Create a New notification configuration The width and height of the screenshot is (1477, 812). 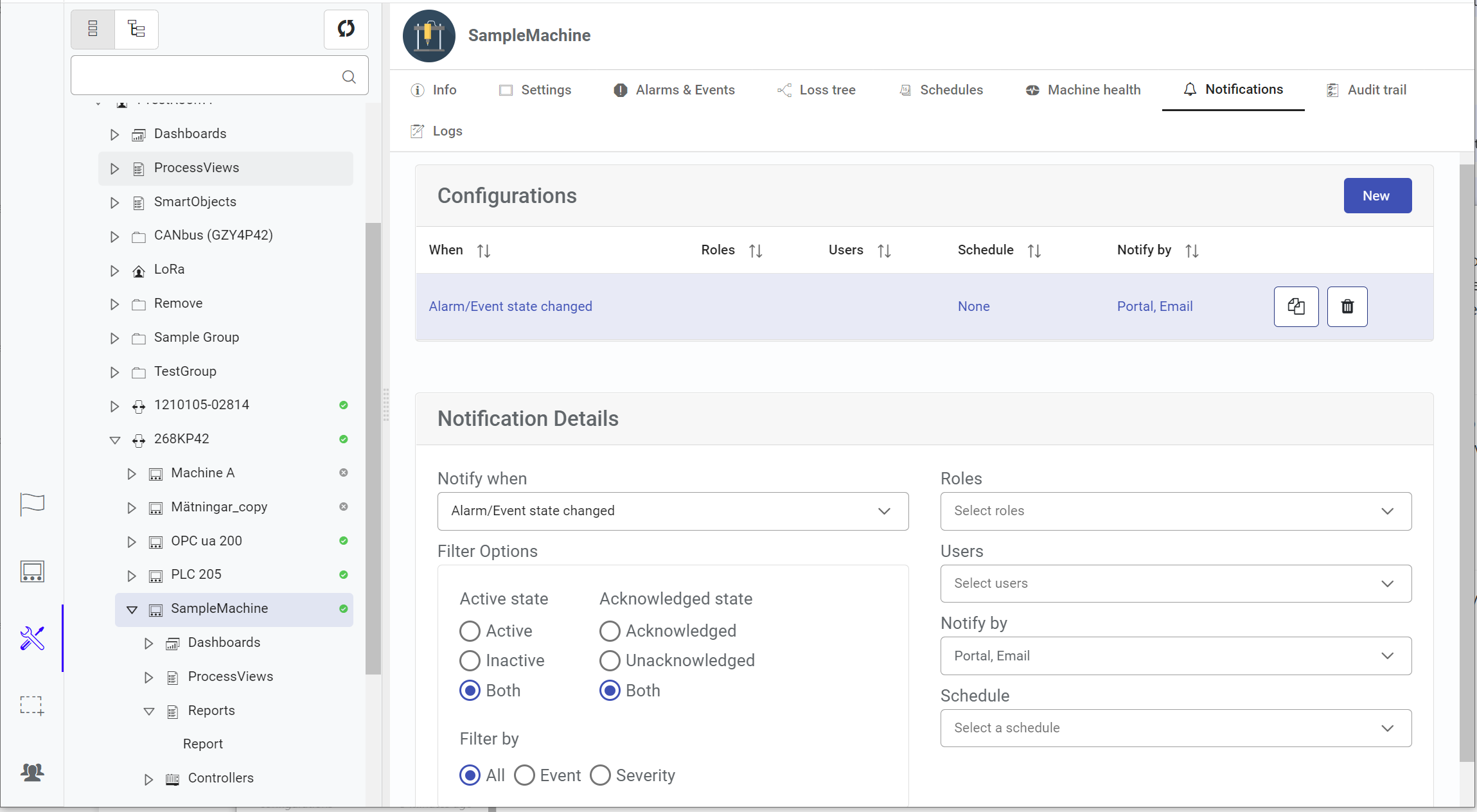pos(1377,196)
